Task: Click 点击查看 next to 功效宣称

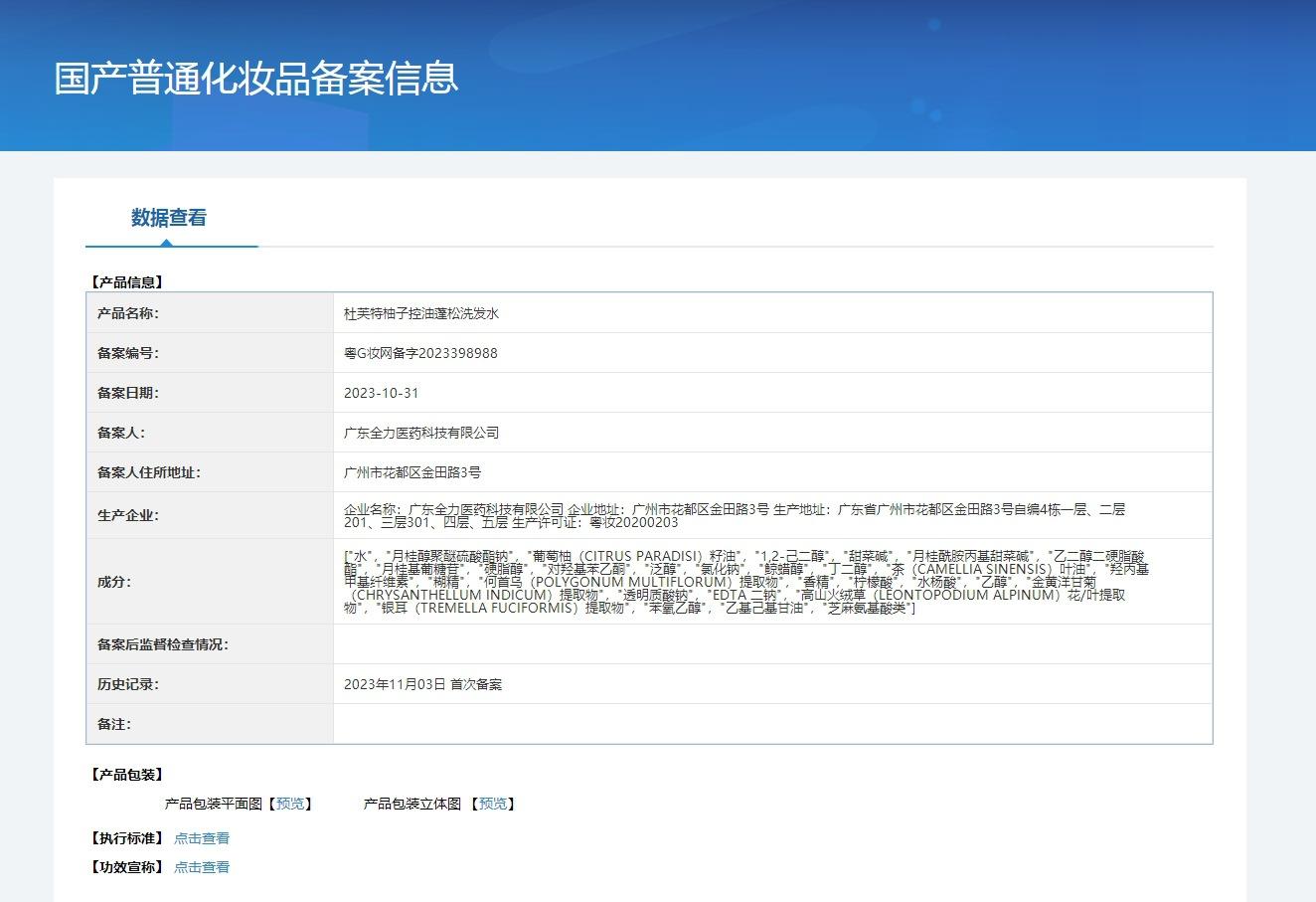Action: point(202,867)
